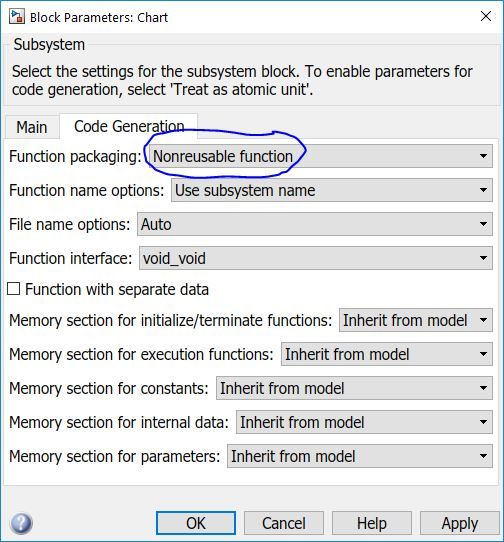Open the File name options dropdown
Screen dimensions: 504x542
(315, 224)
